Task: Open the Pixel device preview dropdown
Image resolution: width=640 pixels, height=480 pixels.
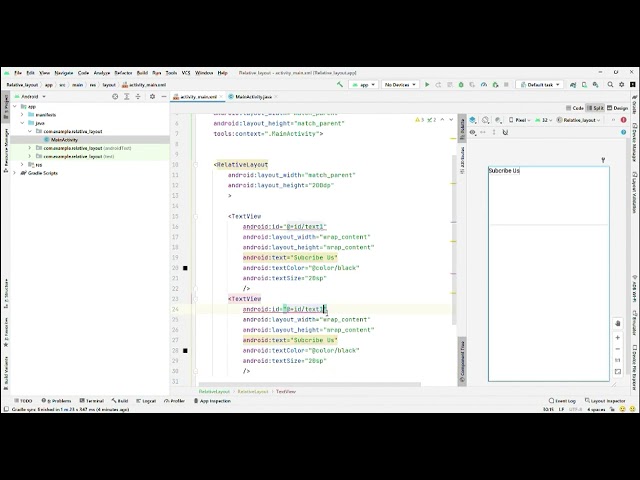Action: (519, 120)
